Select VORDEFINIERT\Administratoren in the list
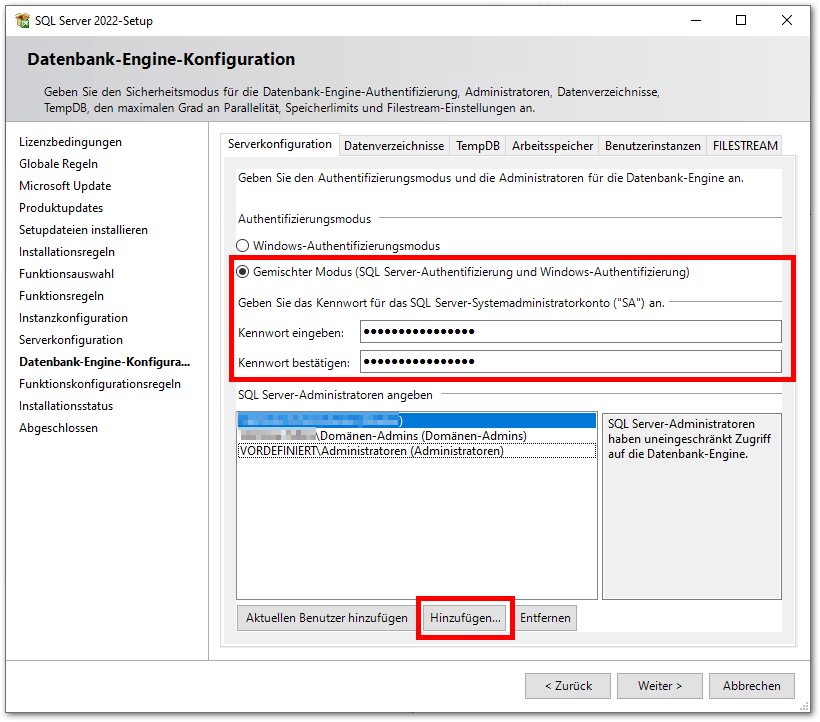The image size is (820, 722). pyautogui.click(x=371, y=451)
